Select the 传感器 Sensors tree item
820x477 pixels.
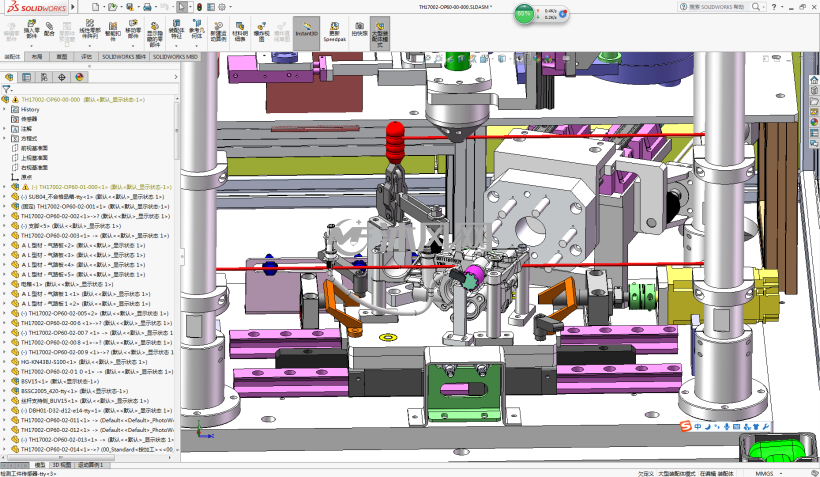coord(29,119)
